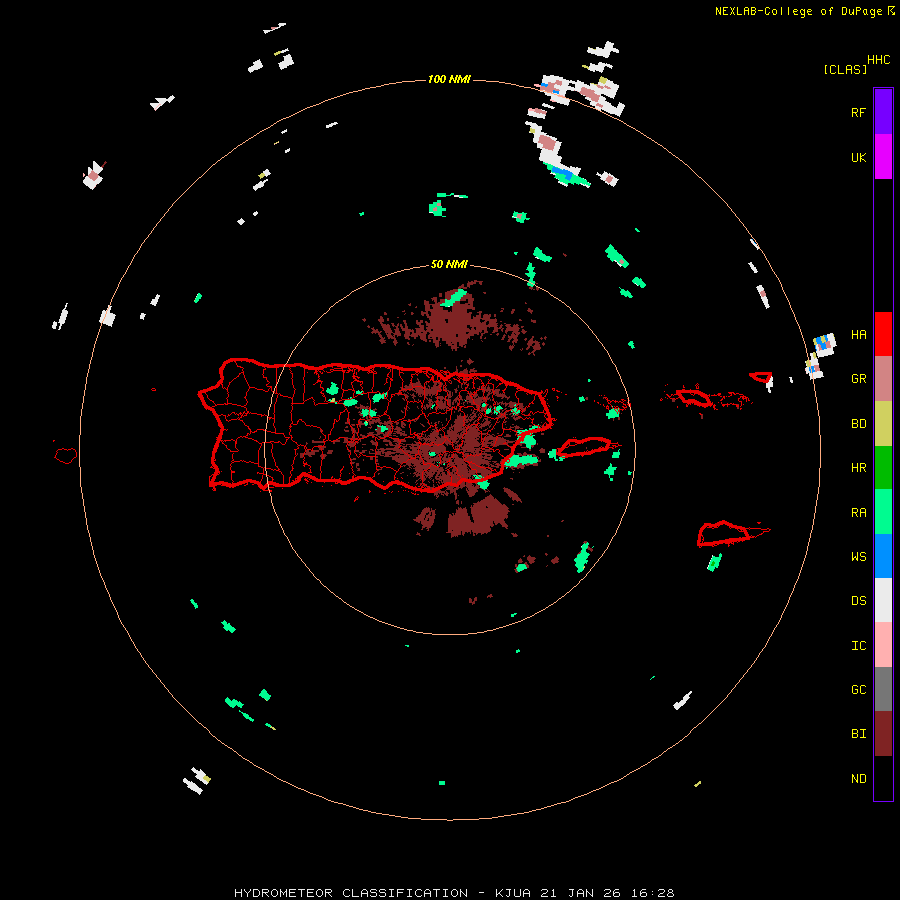900x900 pixels.
Task: Click the WS legend label
Action: pyautogui.click(x=858, y=557)
